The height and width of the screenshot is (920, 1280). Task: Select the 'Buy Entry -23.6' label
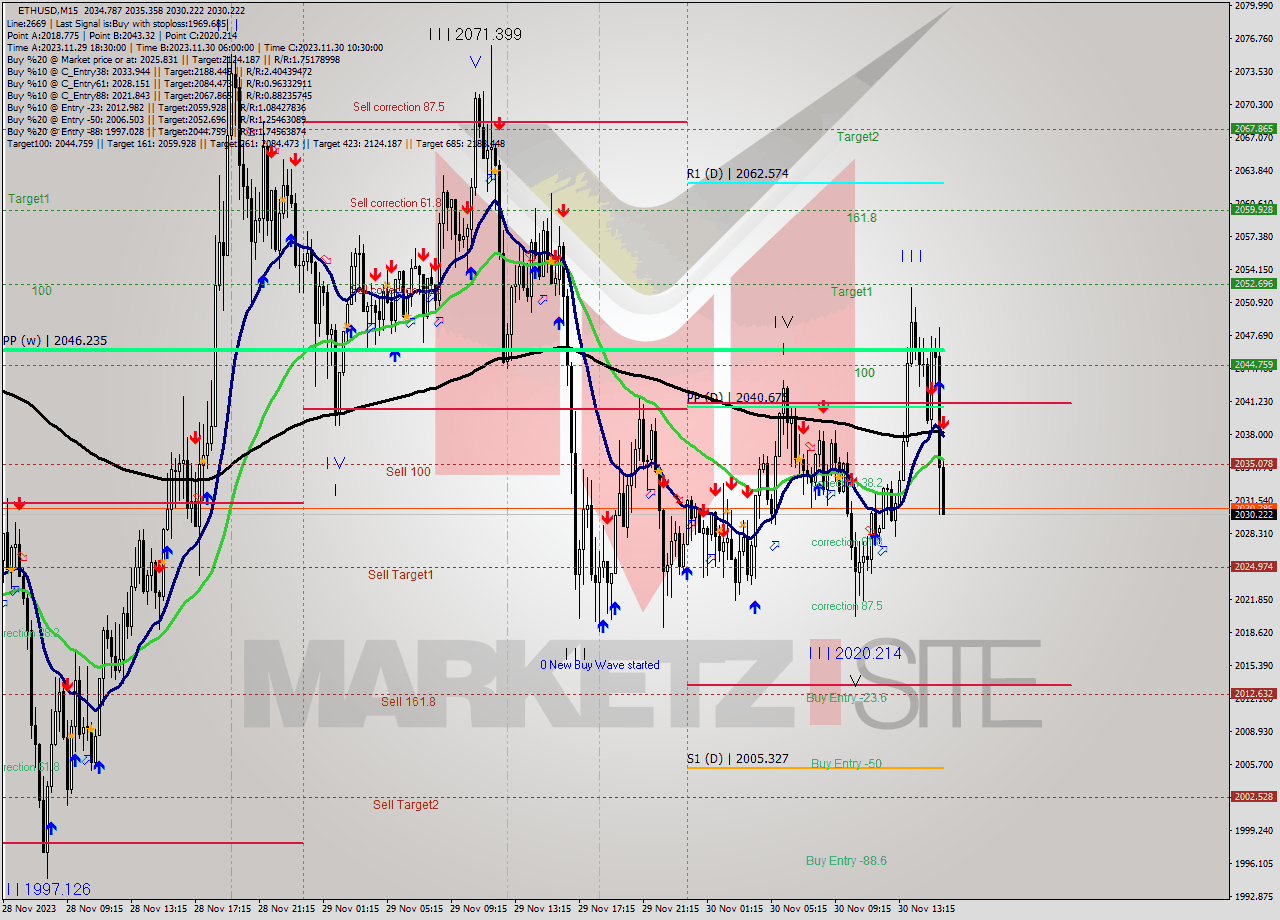point(846,698)
